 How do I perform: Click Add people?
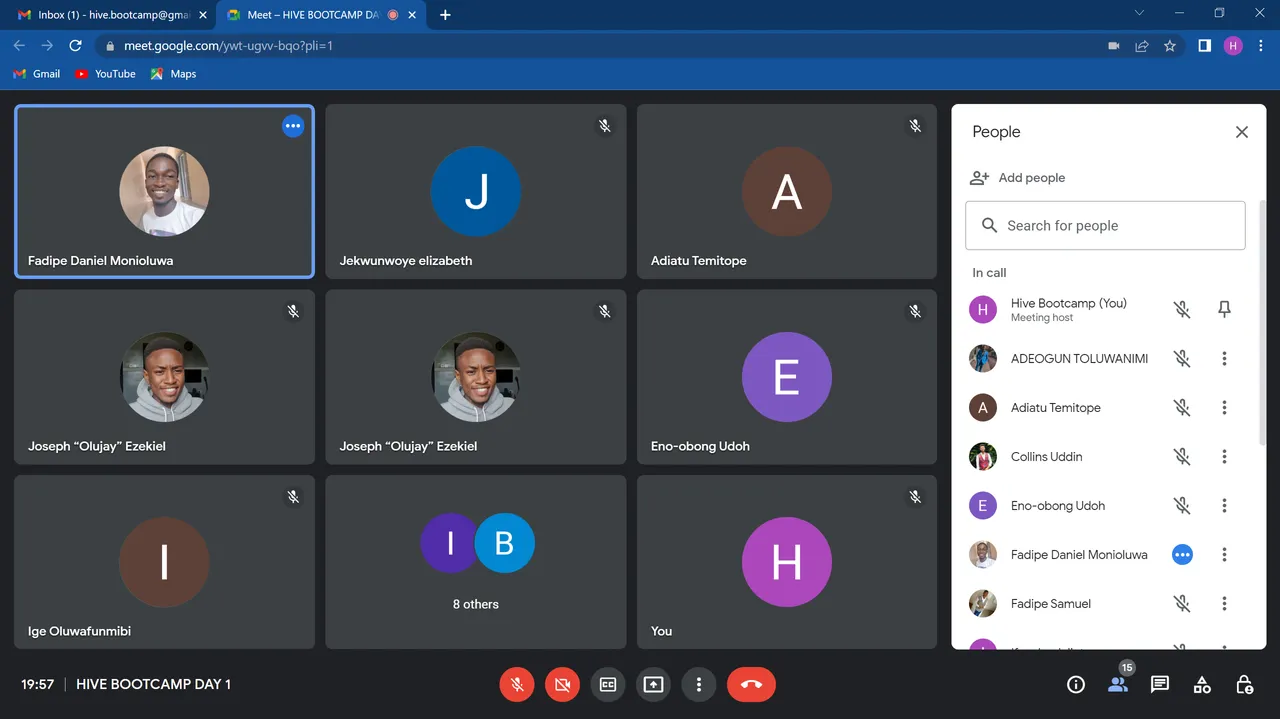[1017, 178]
